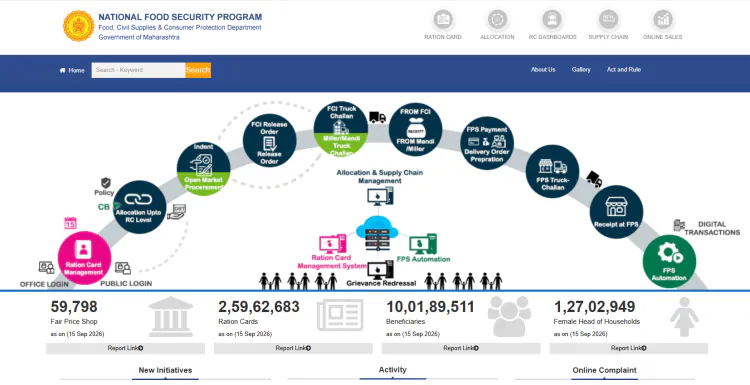Image resolution: width=750 pixels, height=385 pixels.
Task: Click the hand holding DBT icon
Action: [x=176, y=212]
